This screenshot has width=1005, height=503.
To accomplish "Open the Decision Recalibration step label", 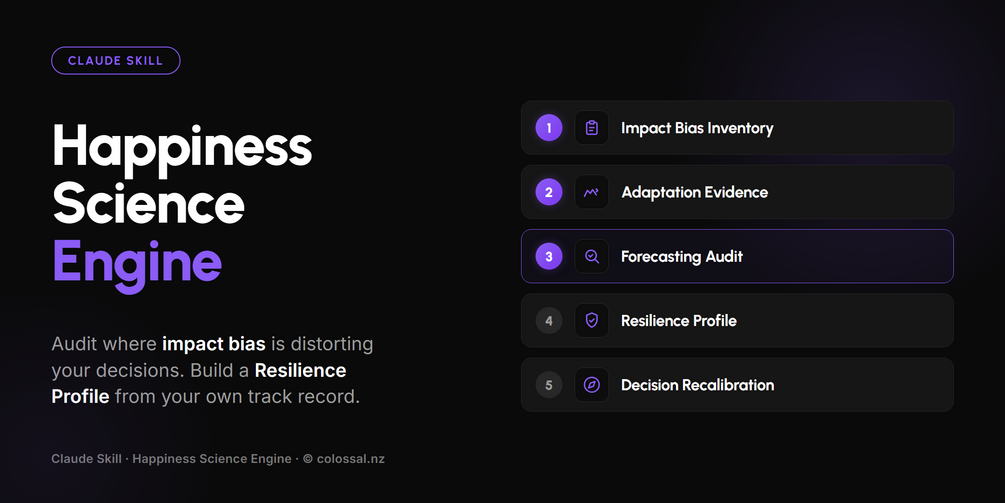I will pyautogui.click(x=697, y=384).
